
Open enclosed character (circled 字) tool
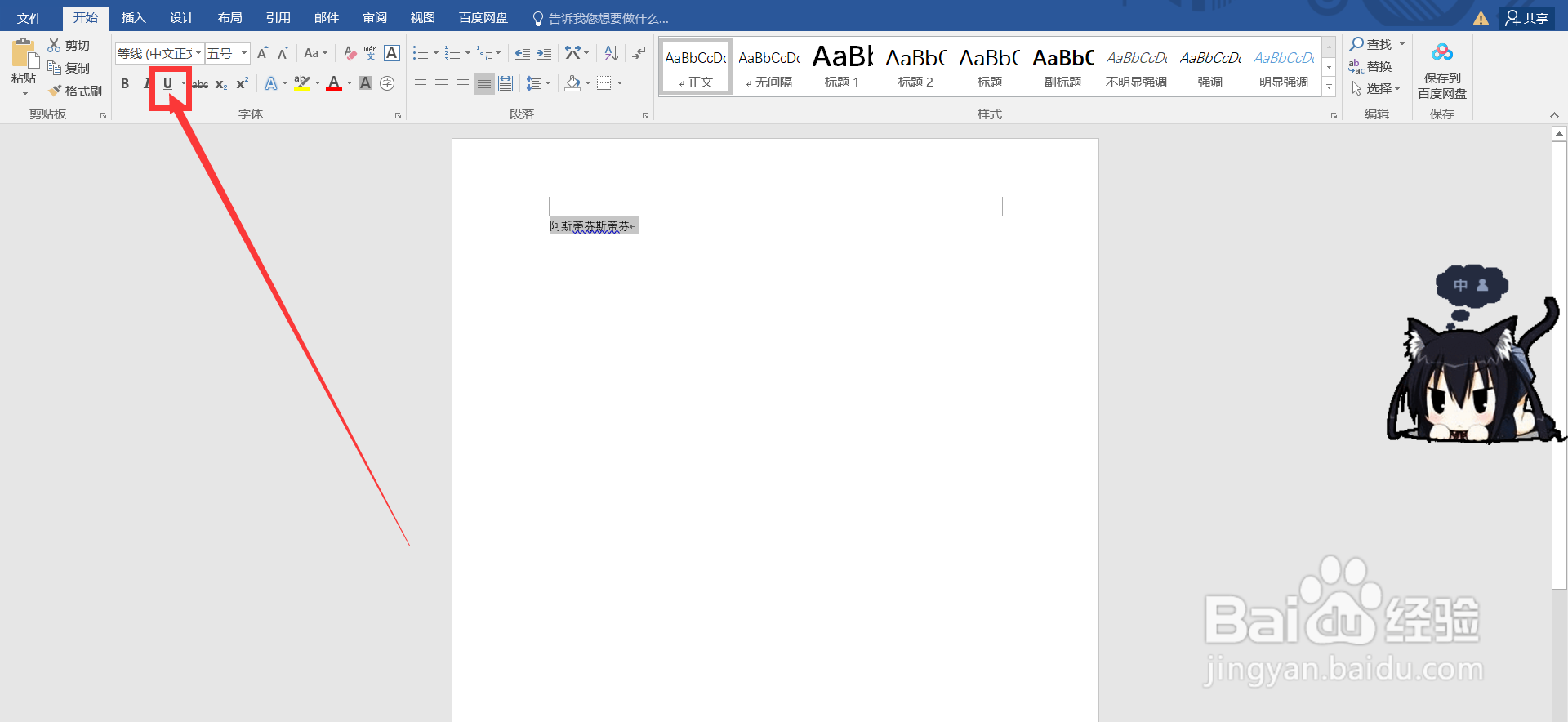[387, 83]
